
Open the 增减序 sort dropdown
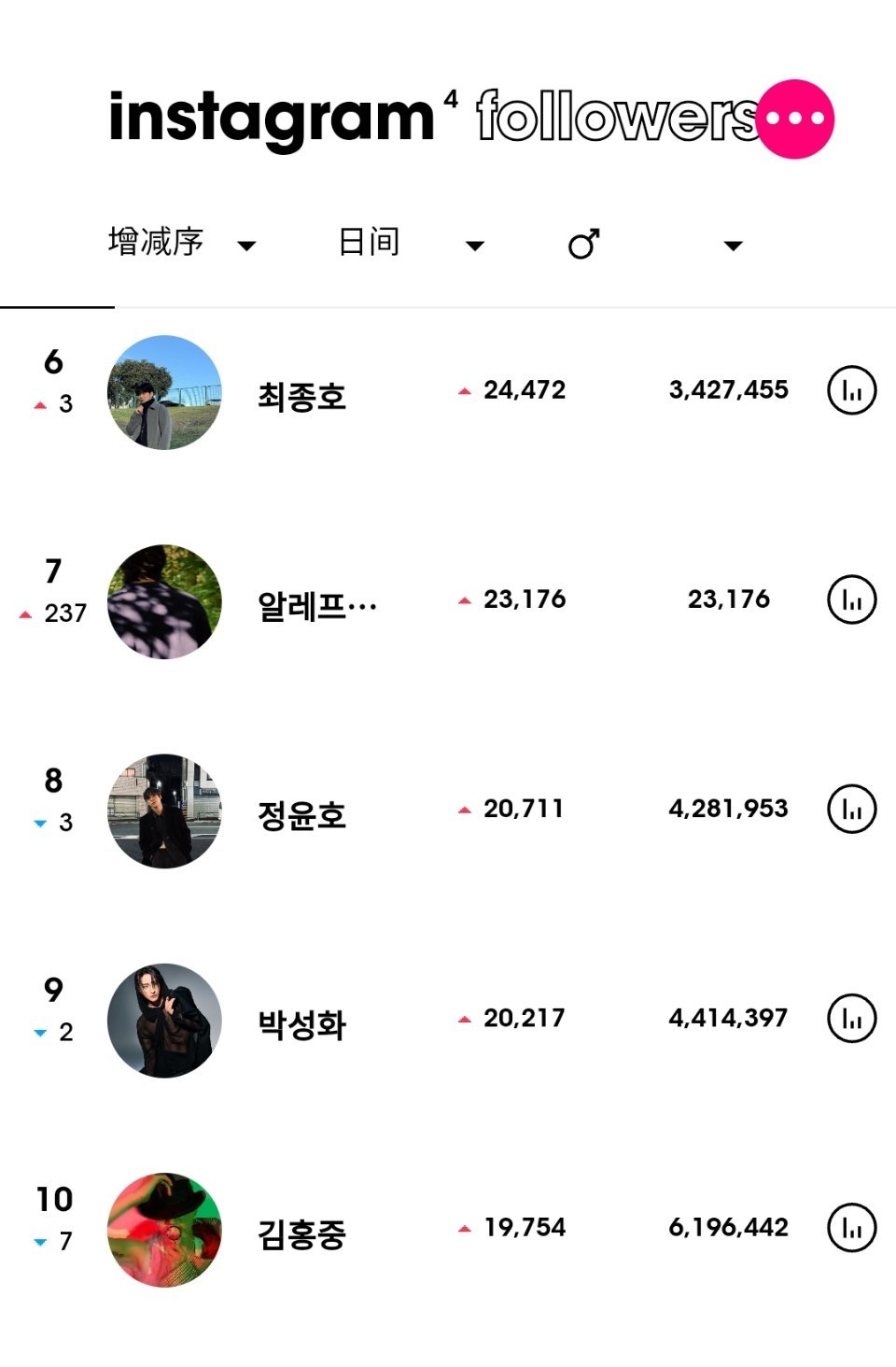tap(182, 243)
